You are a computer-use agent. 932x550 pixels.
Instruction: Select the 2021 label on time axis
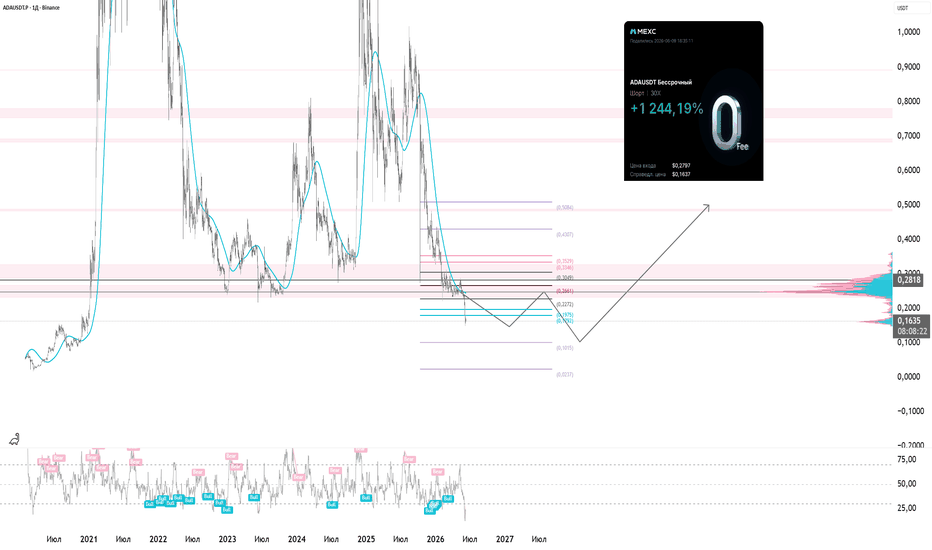click(x=89, y=539)
